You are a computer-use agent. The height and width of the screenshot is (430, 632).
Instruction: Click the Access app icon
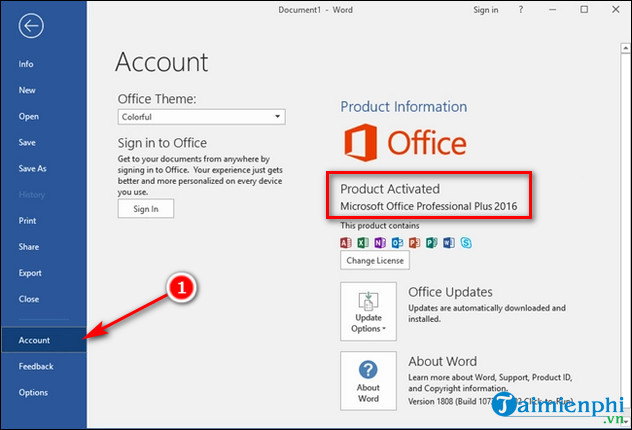point(346,243)
